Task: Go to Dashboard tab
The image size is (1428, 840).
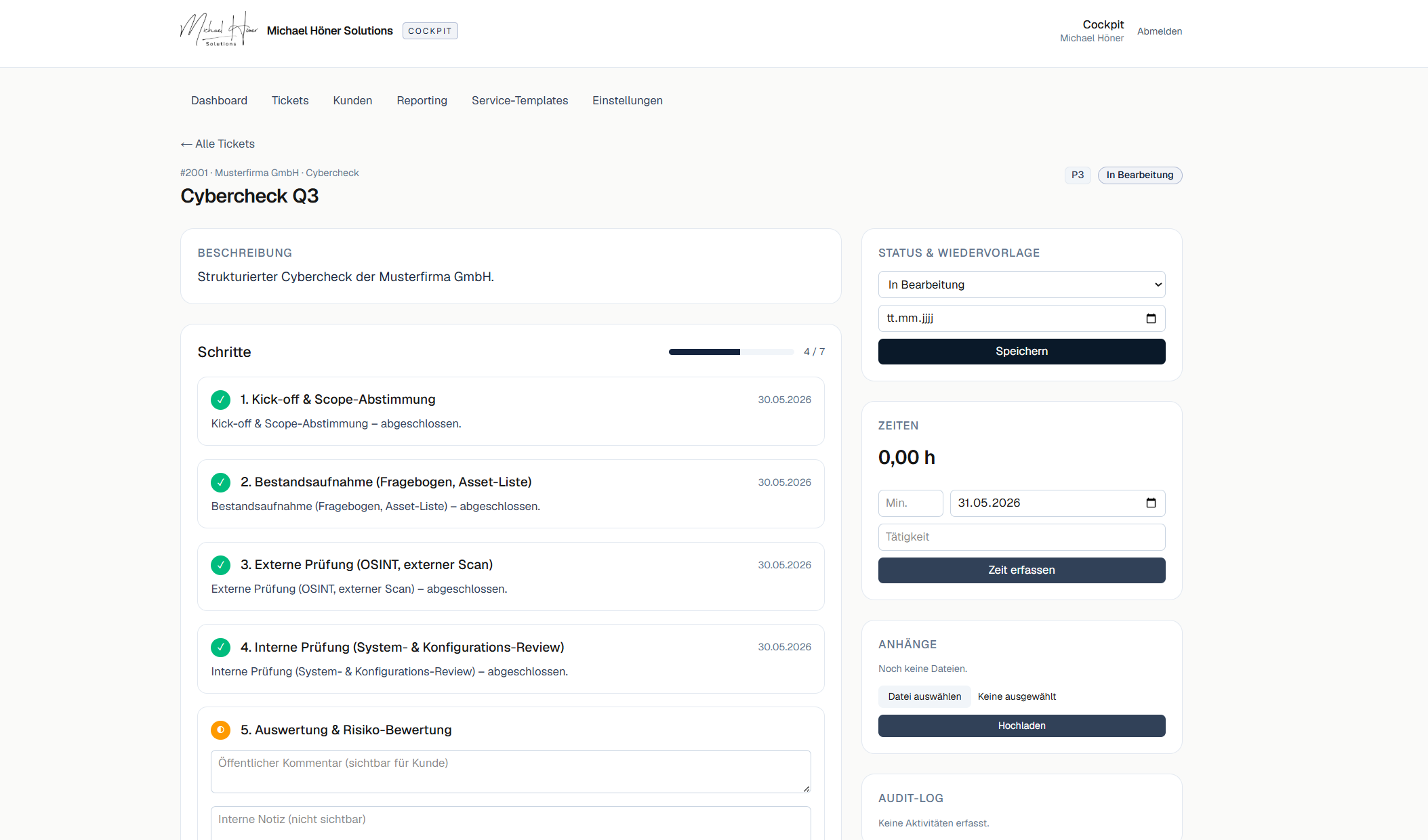Action: (219, 100)
